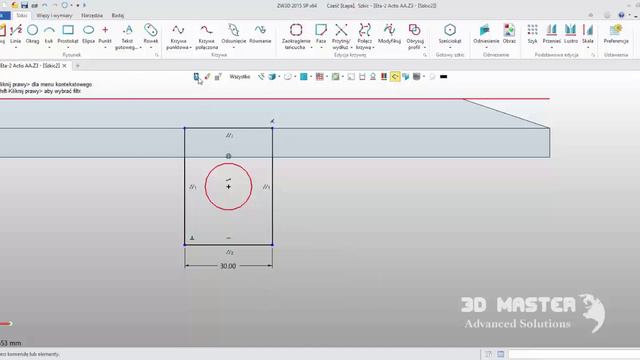Select the Faza (chamfer) tool
The height and width of the screenshot is (360, 640).
[x=321, y=33]
